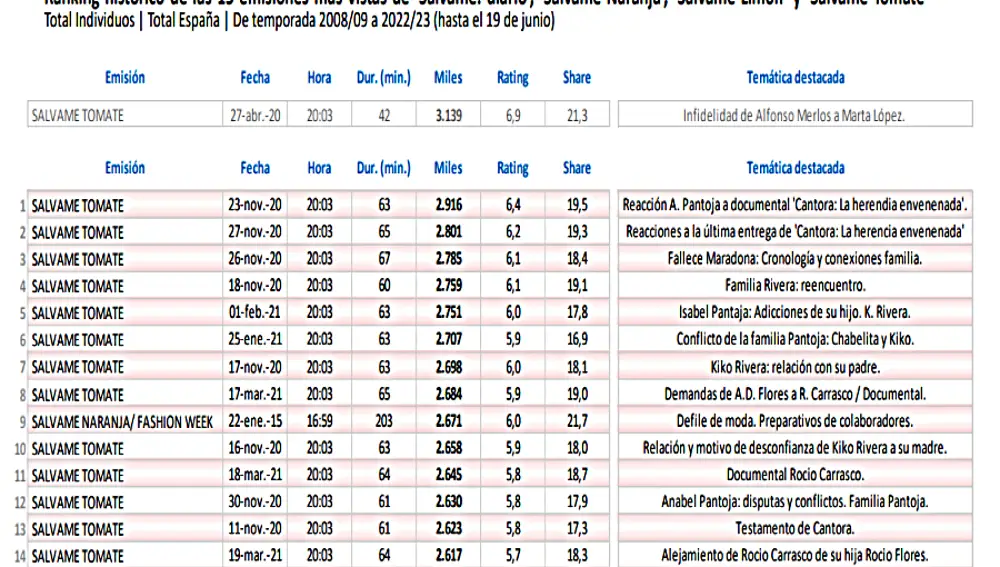Click the topic 'Documental Rocío Carrasco.'

tap(795, 475)
